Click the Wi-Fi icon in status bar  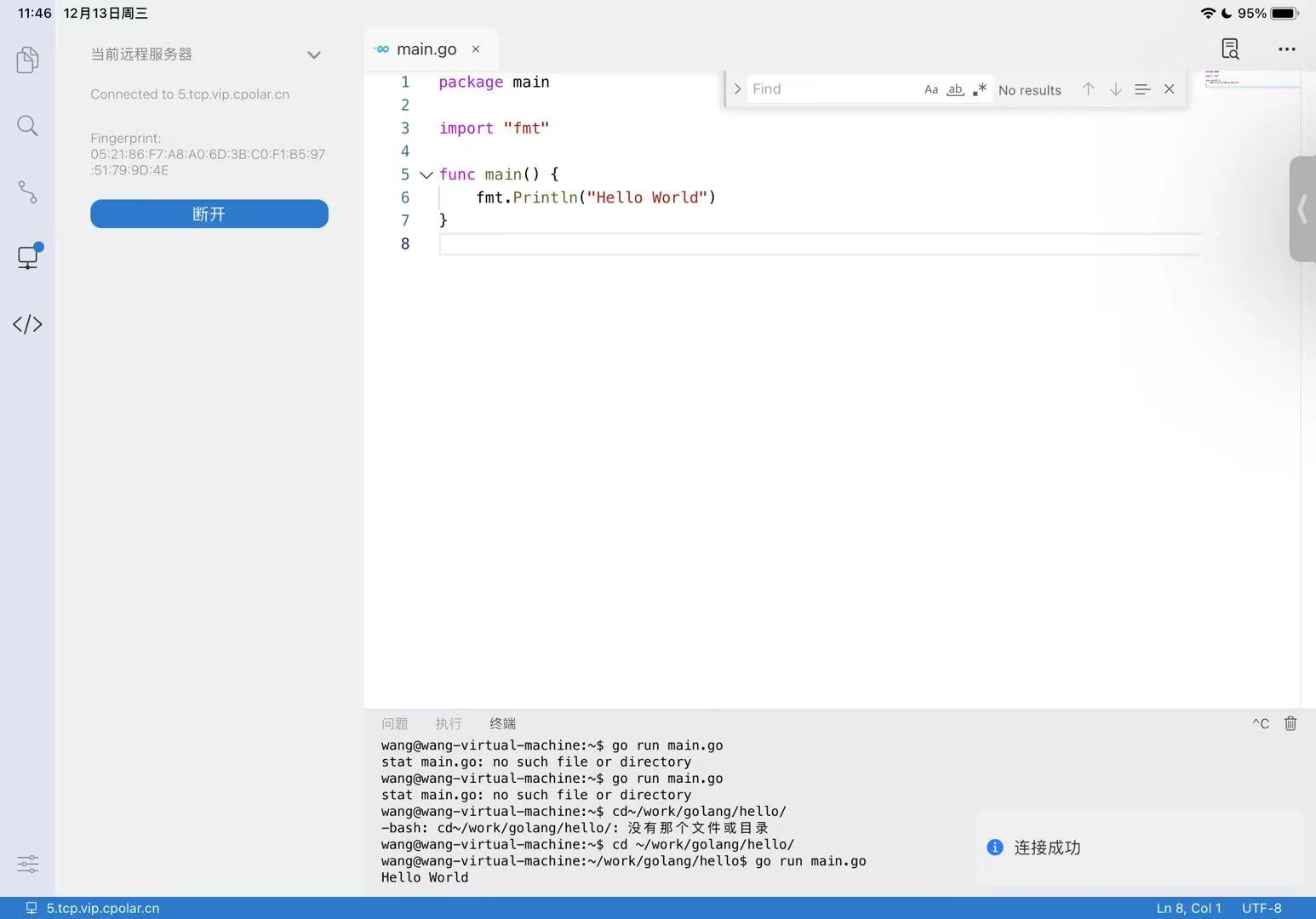point(1208,13)
